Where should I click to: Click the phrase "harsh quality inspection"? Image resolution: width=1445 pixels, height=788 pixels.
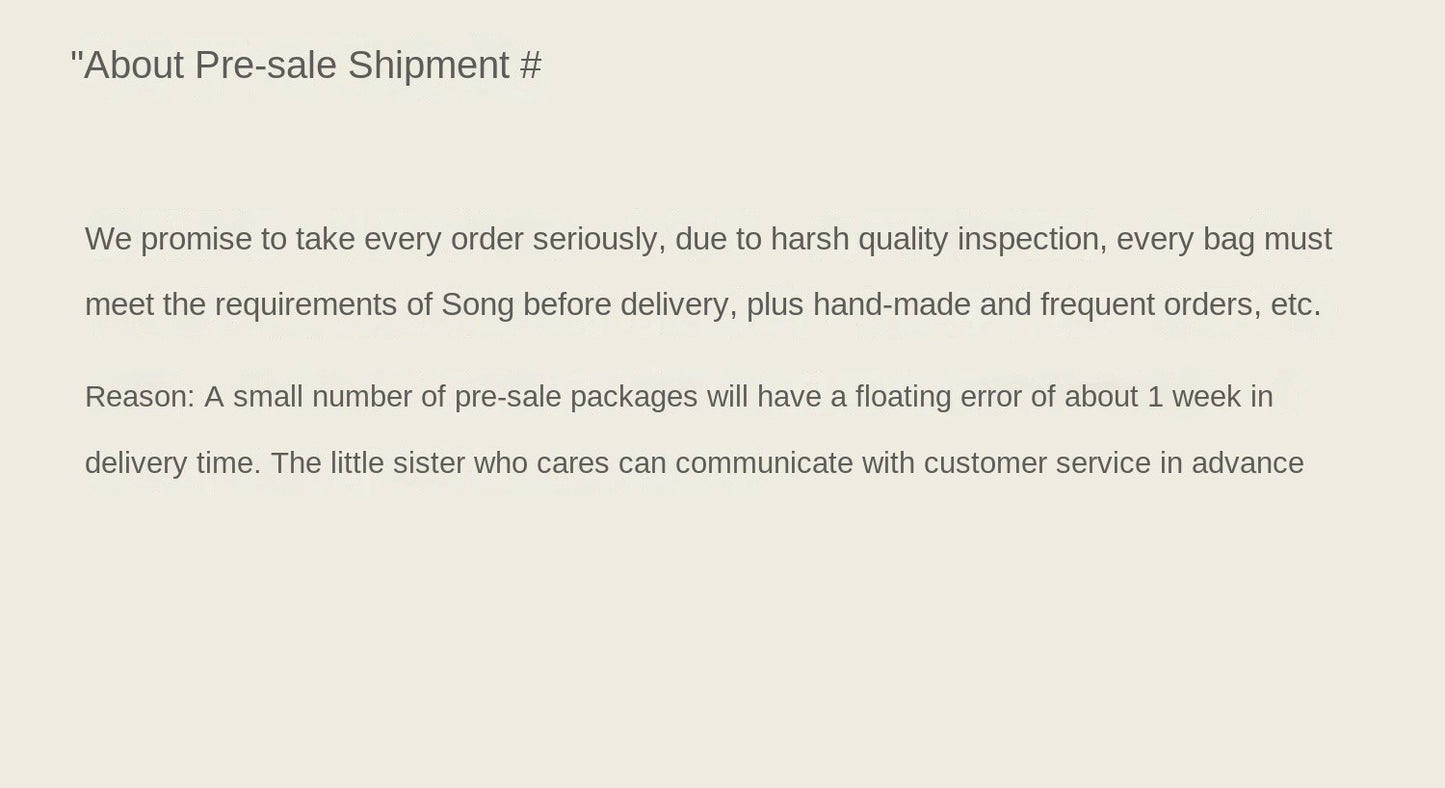(935, 240)
